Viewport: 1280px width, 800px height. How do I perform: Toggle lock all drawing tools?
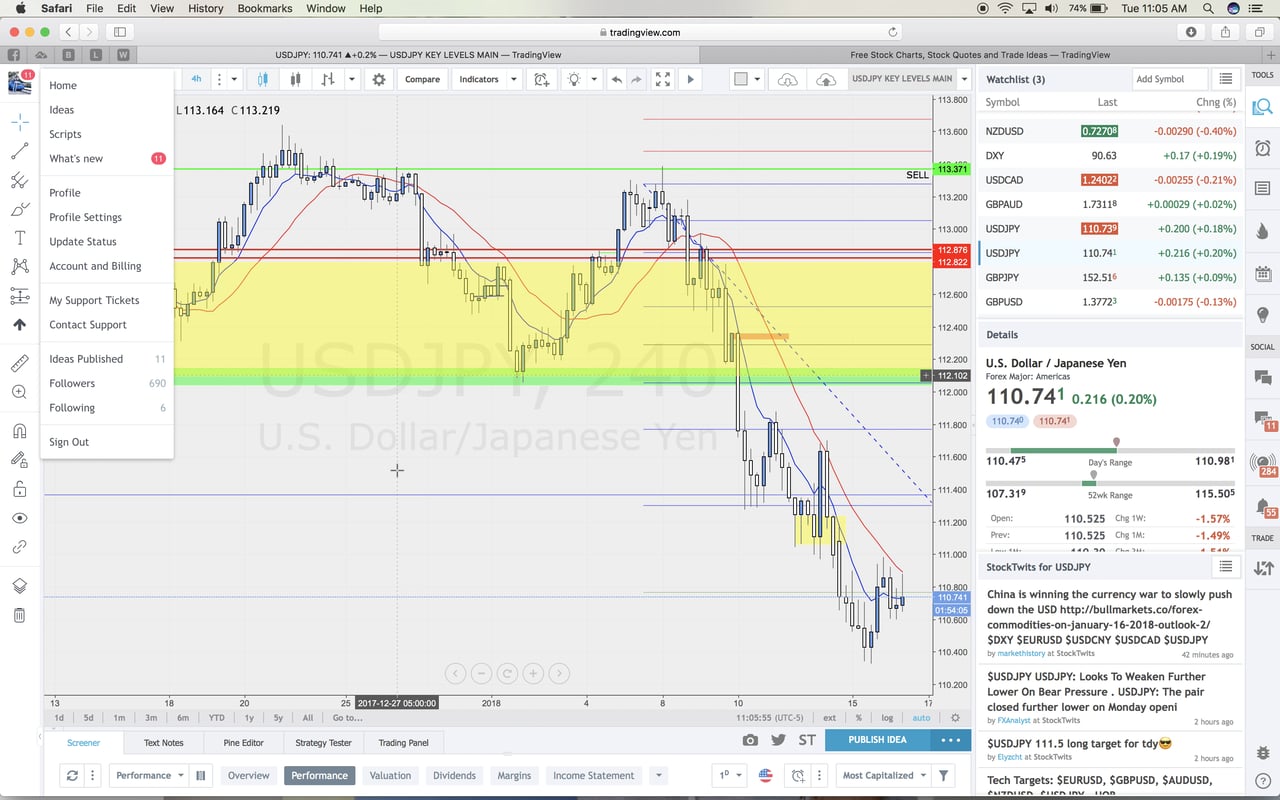(x=19, y=489)
